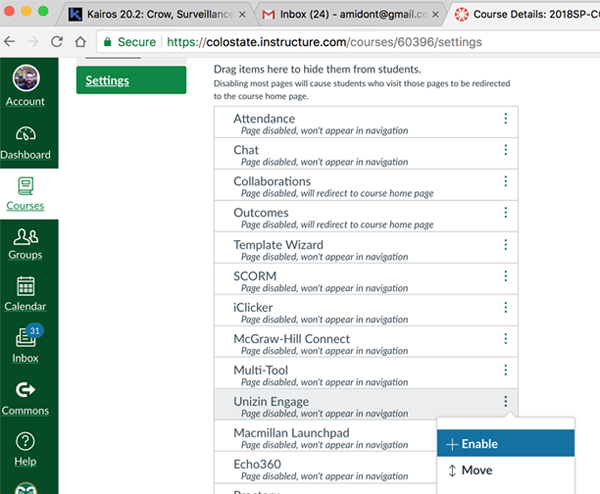The image size is (600, 494).
Task: Close the Gmail Inbox tab
Action: [x=435, y=15]
